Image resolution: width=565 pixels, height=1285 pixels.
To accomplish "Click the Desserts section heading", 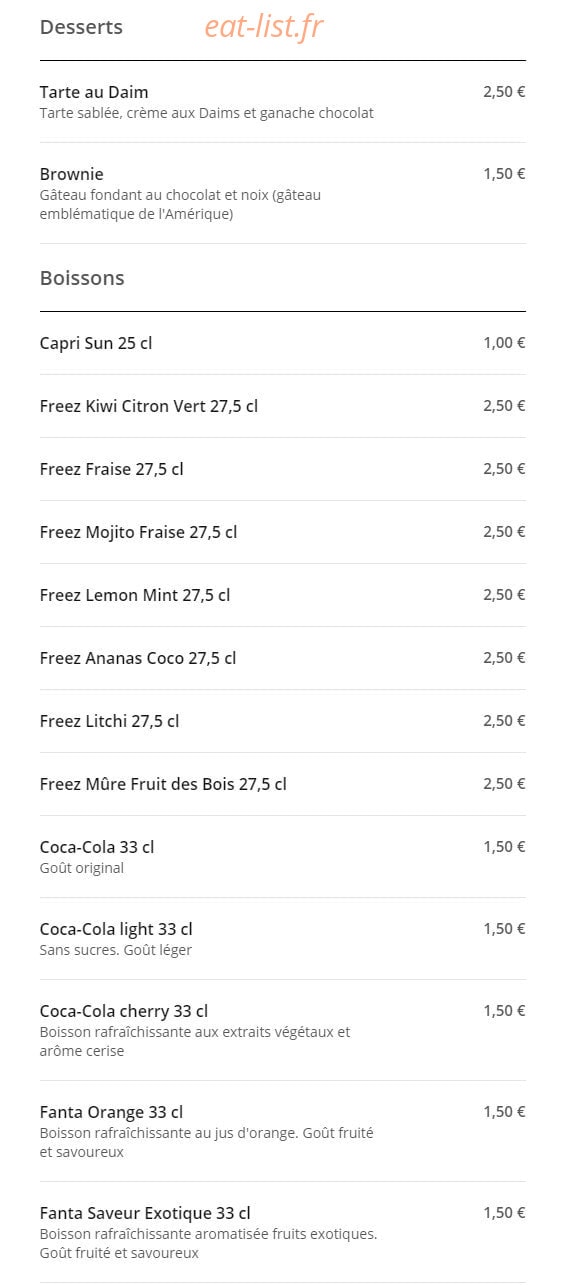I will point(81,27).
